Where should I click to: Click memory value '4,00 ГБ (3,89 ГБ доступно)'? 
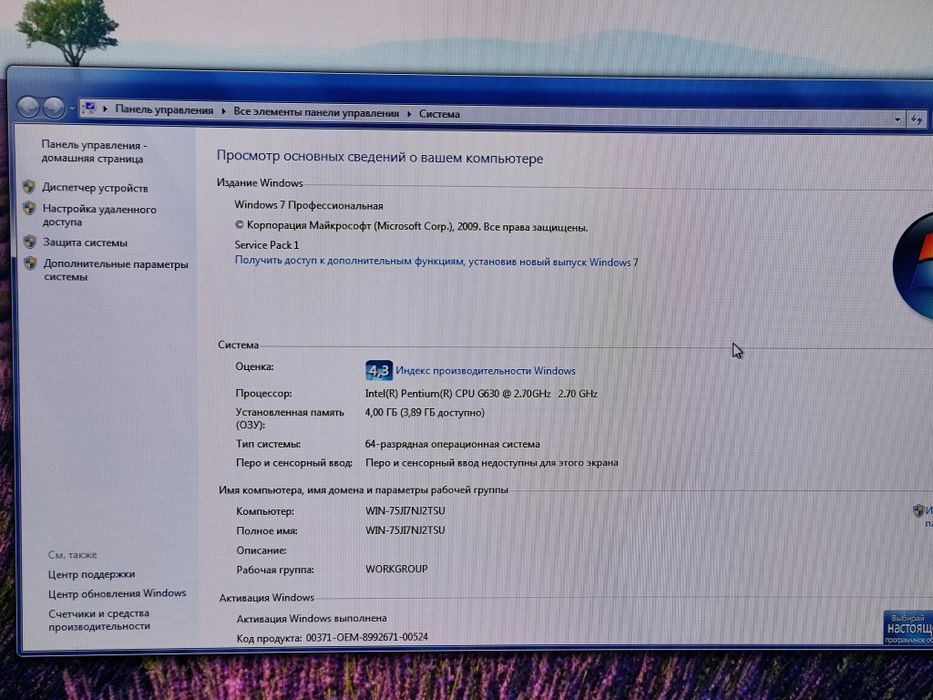coord(425,412)
